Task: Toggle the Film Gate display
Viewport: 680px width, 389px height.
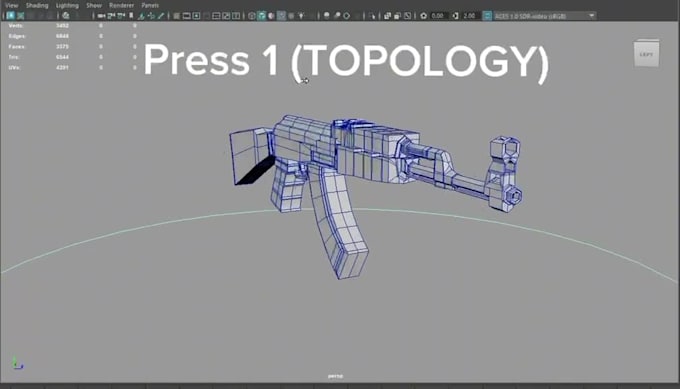Action: (x=186, y=16)
